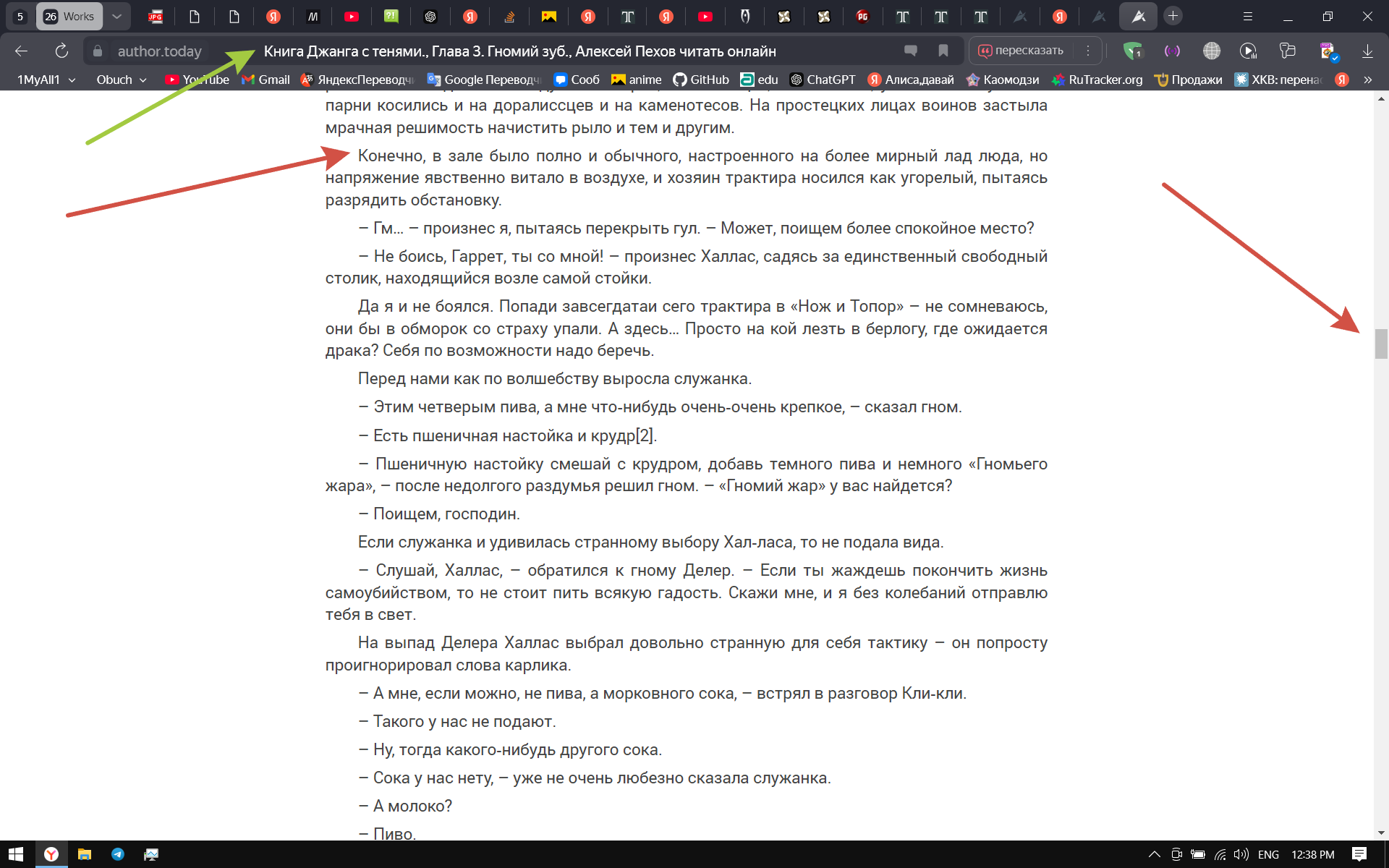1389x868 pixels.
Task: Expand the tab group dropdown arrow
Action: [x=116, y=16]
